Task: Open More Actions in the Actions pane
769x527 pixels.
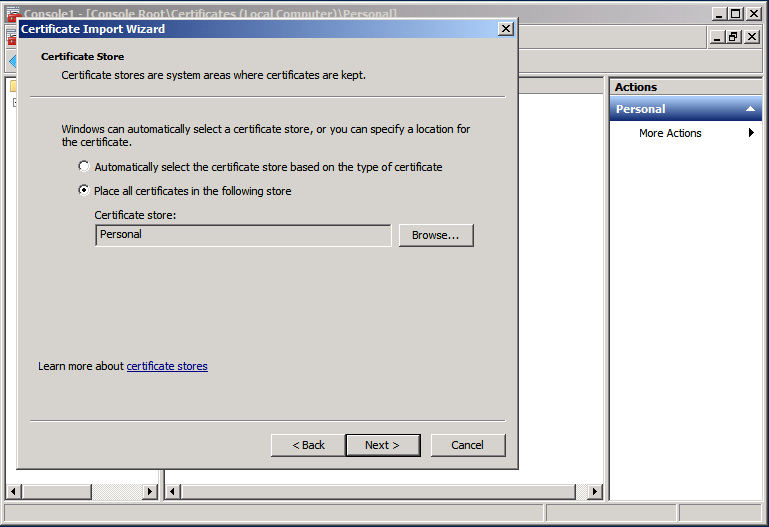Action: 670,133
